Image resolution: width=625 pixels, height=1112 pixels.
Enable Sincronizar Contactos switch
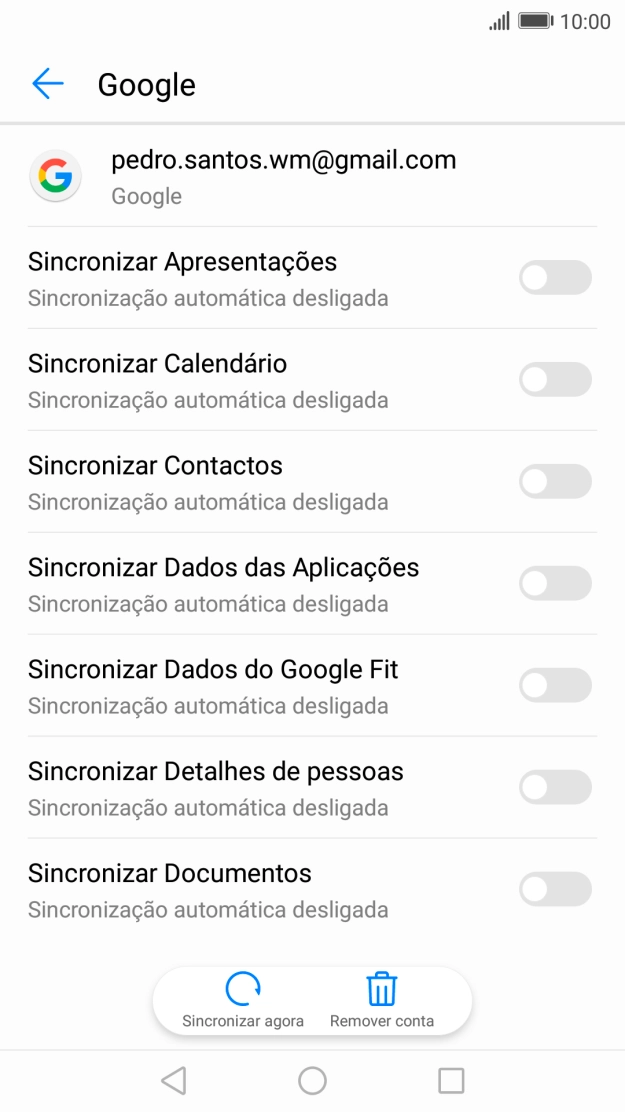[x=555, y=481]
